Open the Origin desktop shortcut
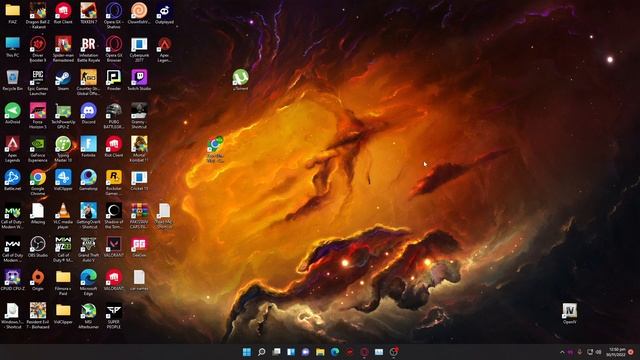 pyautogui.click(x=38, y=281)
